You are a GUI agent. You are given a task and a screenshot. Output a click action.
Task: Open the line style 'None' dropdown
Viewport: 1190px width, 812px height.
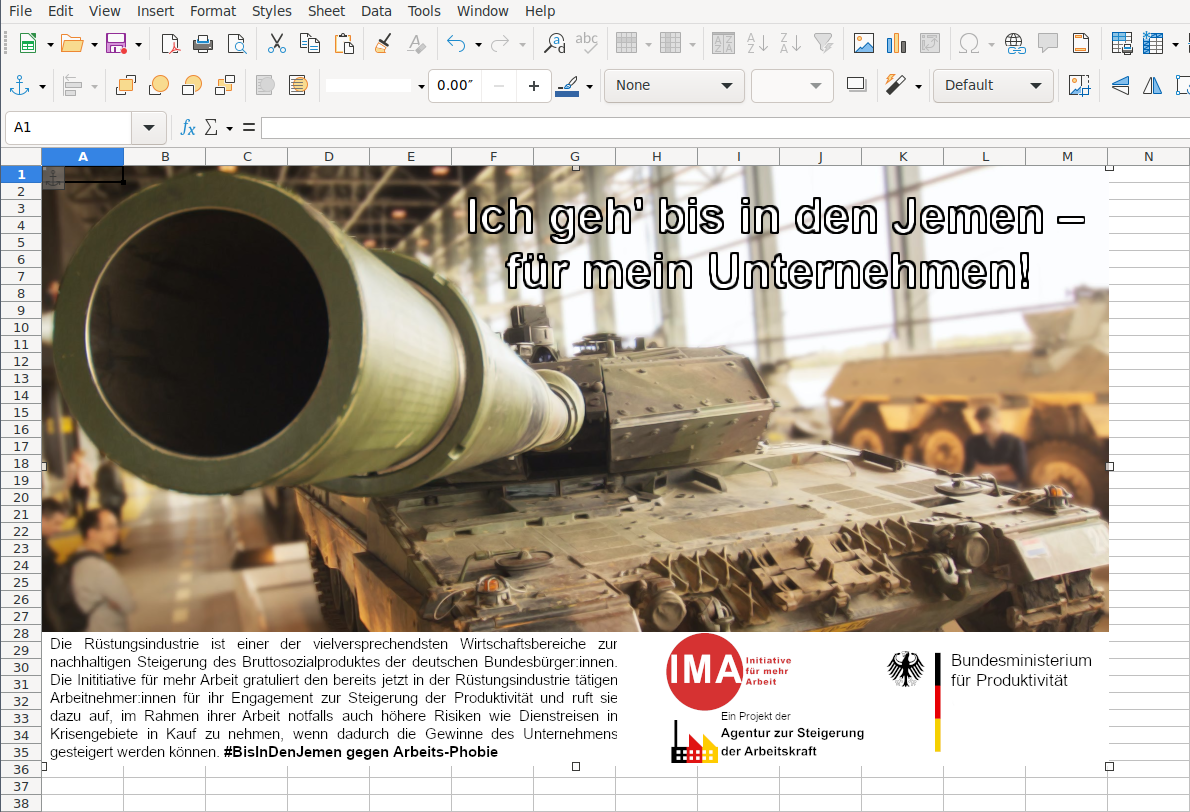pos(674,86)
